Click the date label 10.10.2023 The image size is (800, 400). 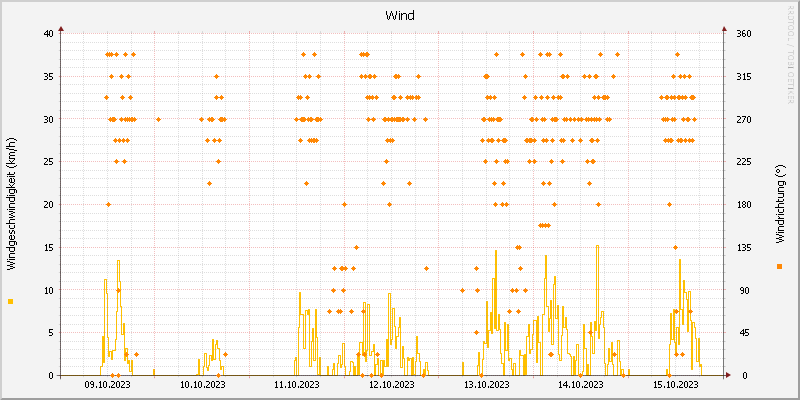(202, 385)
